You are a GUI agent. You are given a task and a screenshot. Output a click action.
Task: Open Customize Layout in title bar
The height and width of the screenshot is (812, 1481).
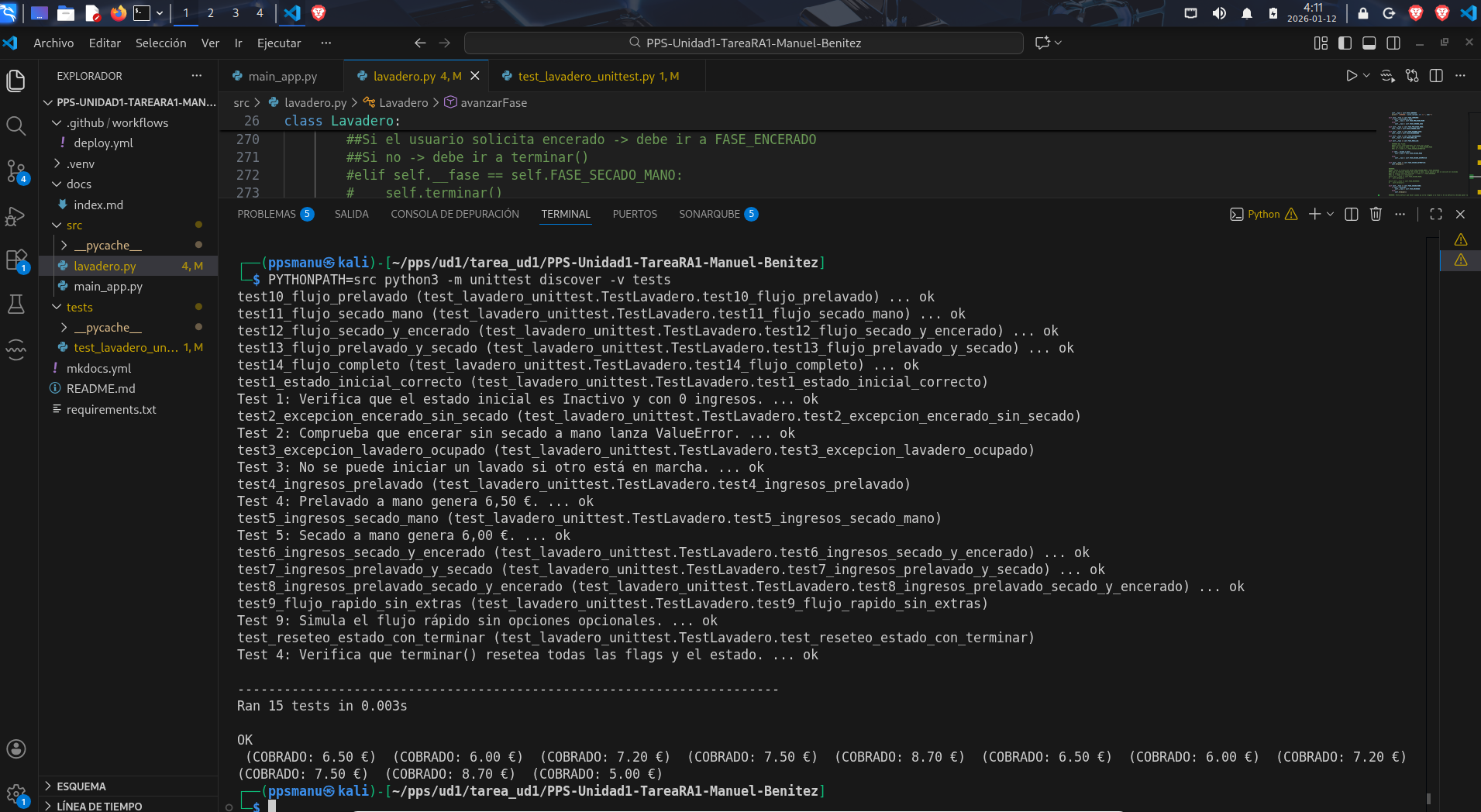click(x=1321, y=43)
